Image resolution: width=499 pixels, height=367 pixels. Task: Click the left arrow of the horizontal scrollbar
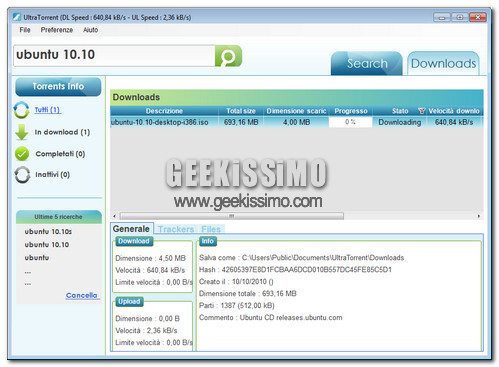114,216
